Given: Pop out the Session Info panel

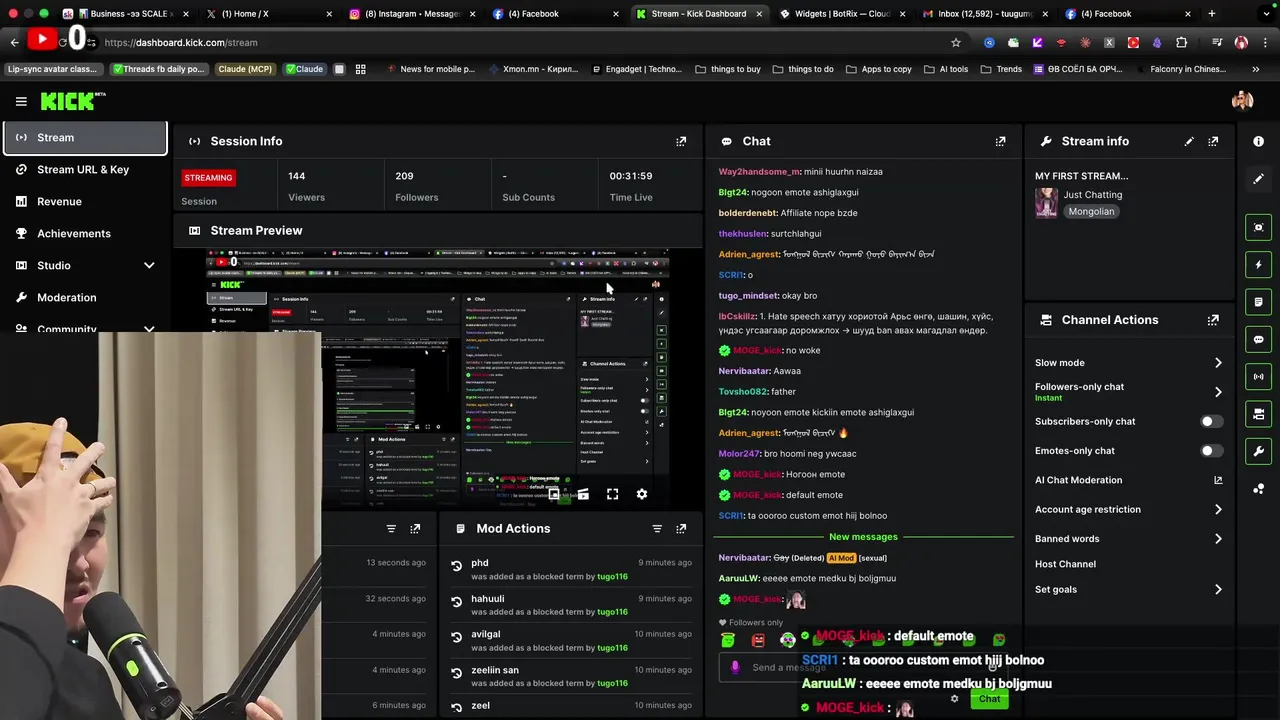Looking at the screenshot, I should click(x=681, y=141).
